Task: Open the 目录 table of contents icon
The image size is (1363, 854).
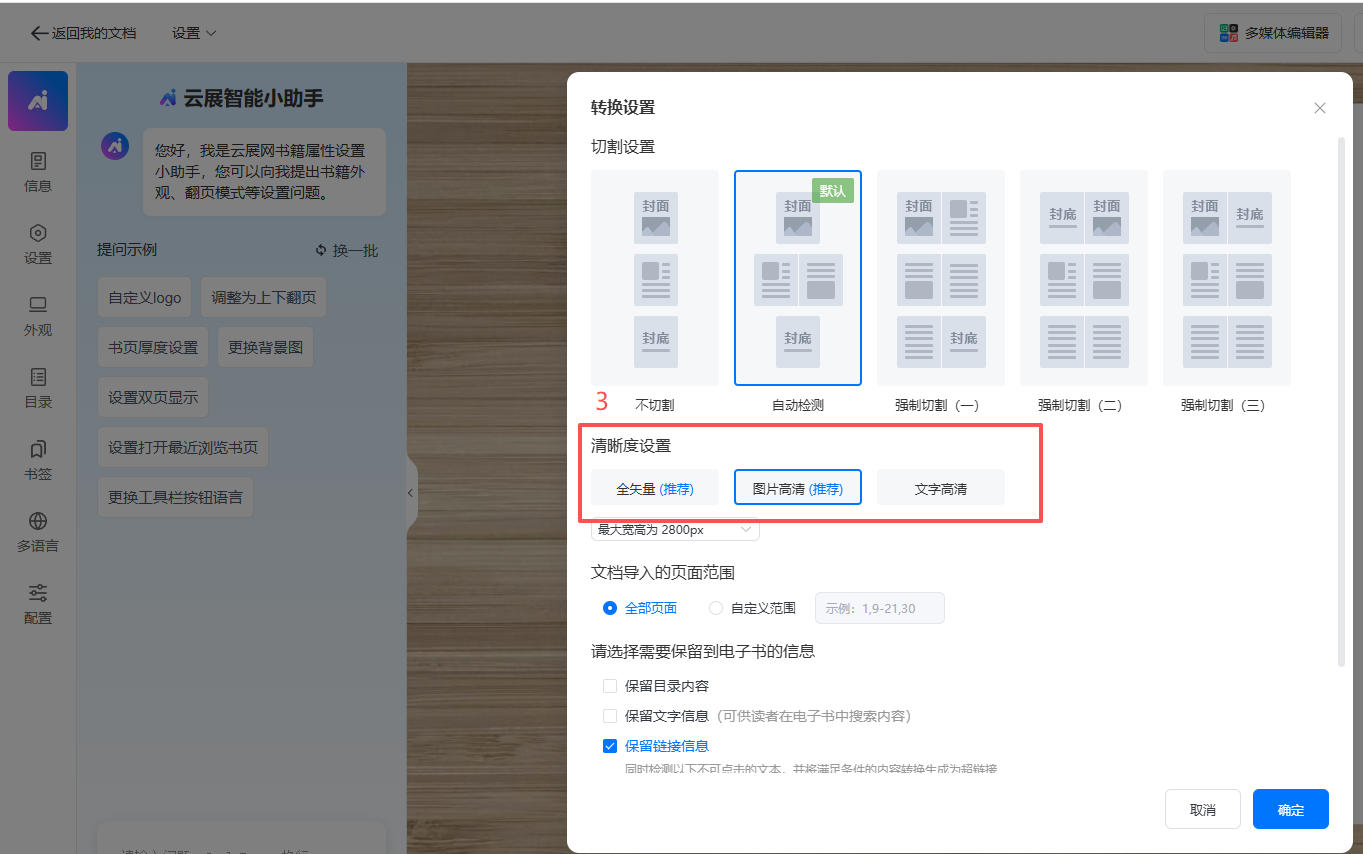Action: point(38,378)
